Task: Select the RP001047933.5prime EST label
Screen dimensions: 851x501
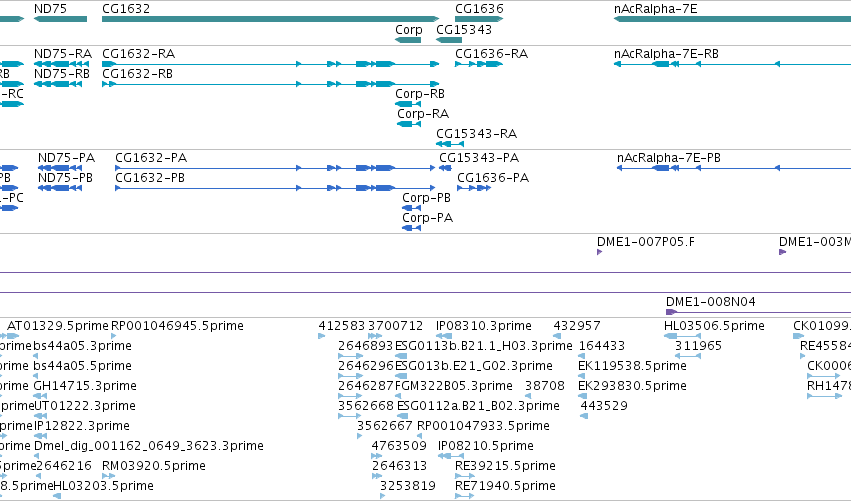Action: coord(483,426)
